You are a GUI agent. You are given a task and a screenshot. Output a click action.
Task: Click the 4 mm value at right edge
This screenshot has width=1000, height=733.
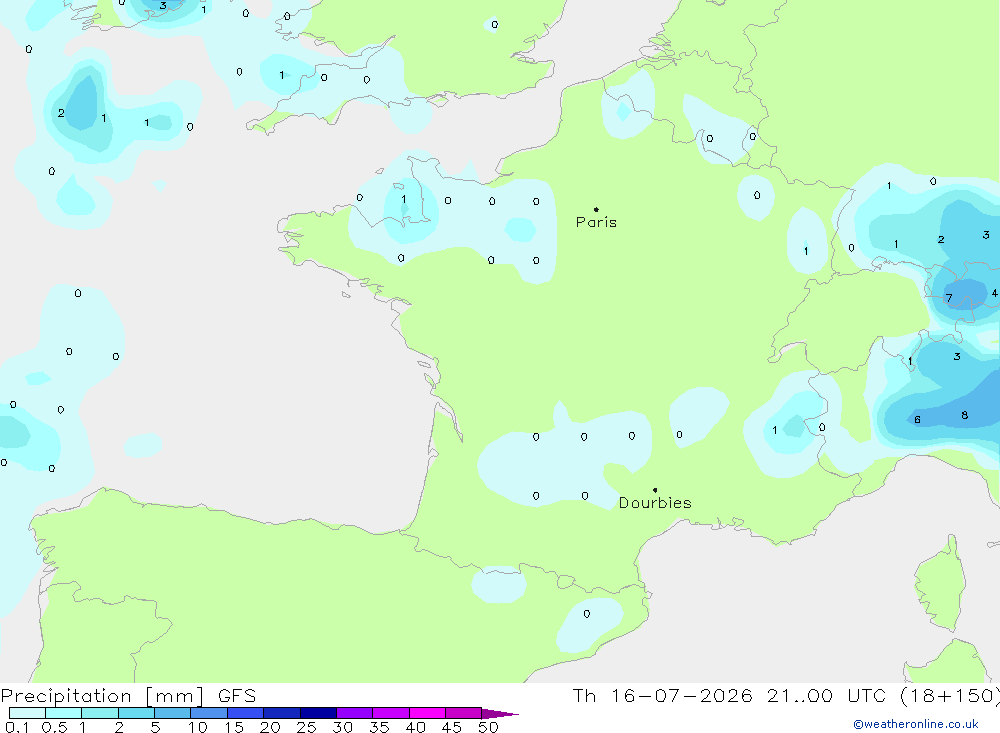point(994,293)
